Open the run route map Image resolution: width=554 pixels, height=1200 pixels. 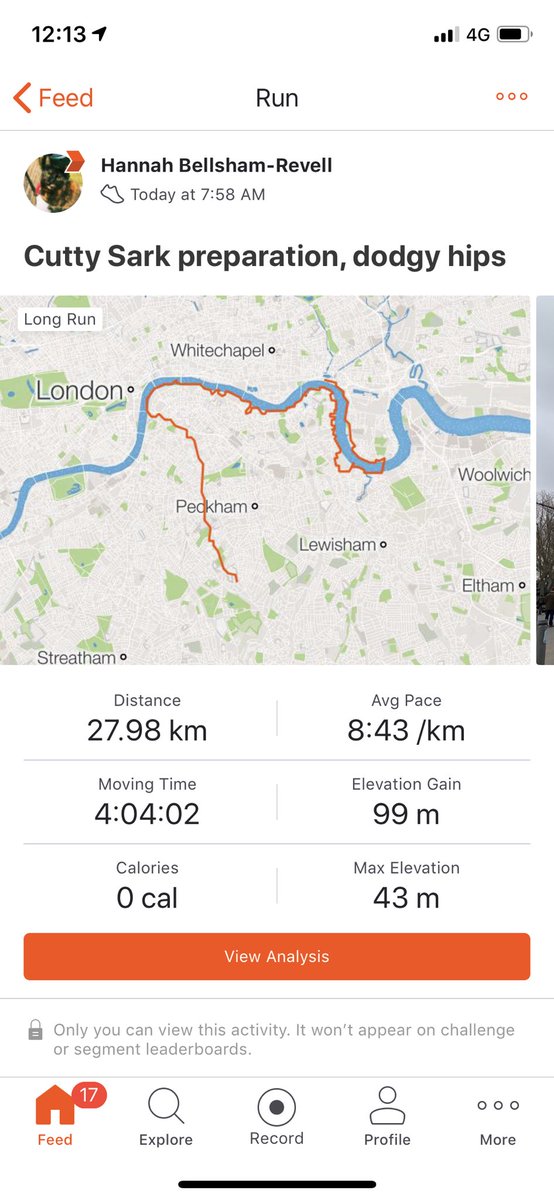coord(265,480)
